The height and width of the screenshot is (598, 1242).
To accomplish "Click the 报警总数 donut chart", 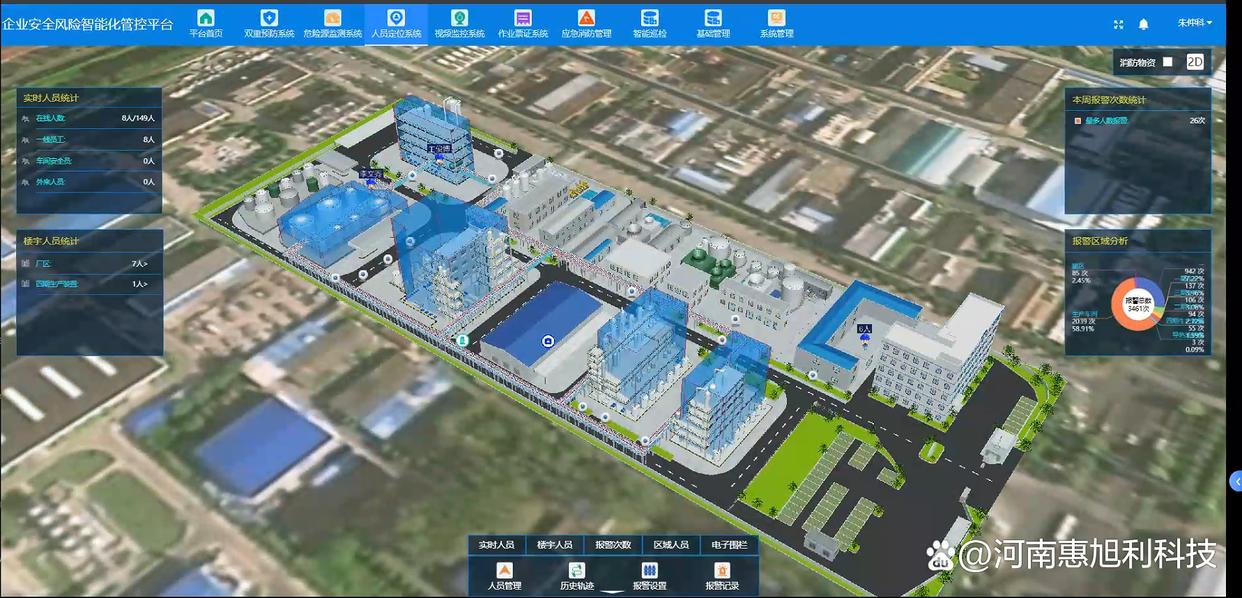I will point(1138,305).
